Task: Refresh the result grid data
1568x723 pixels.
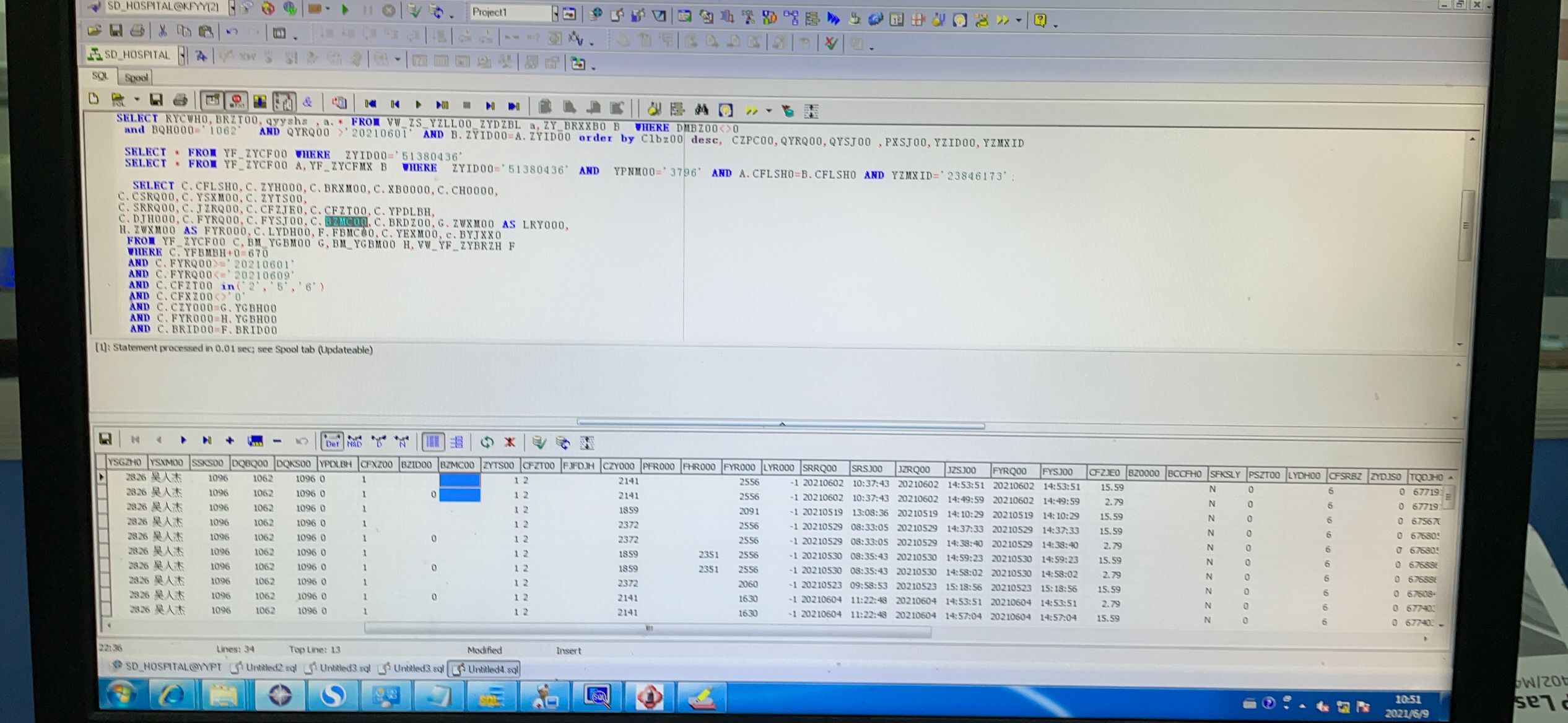Action: point(487,442)
